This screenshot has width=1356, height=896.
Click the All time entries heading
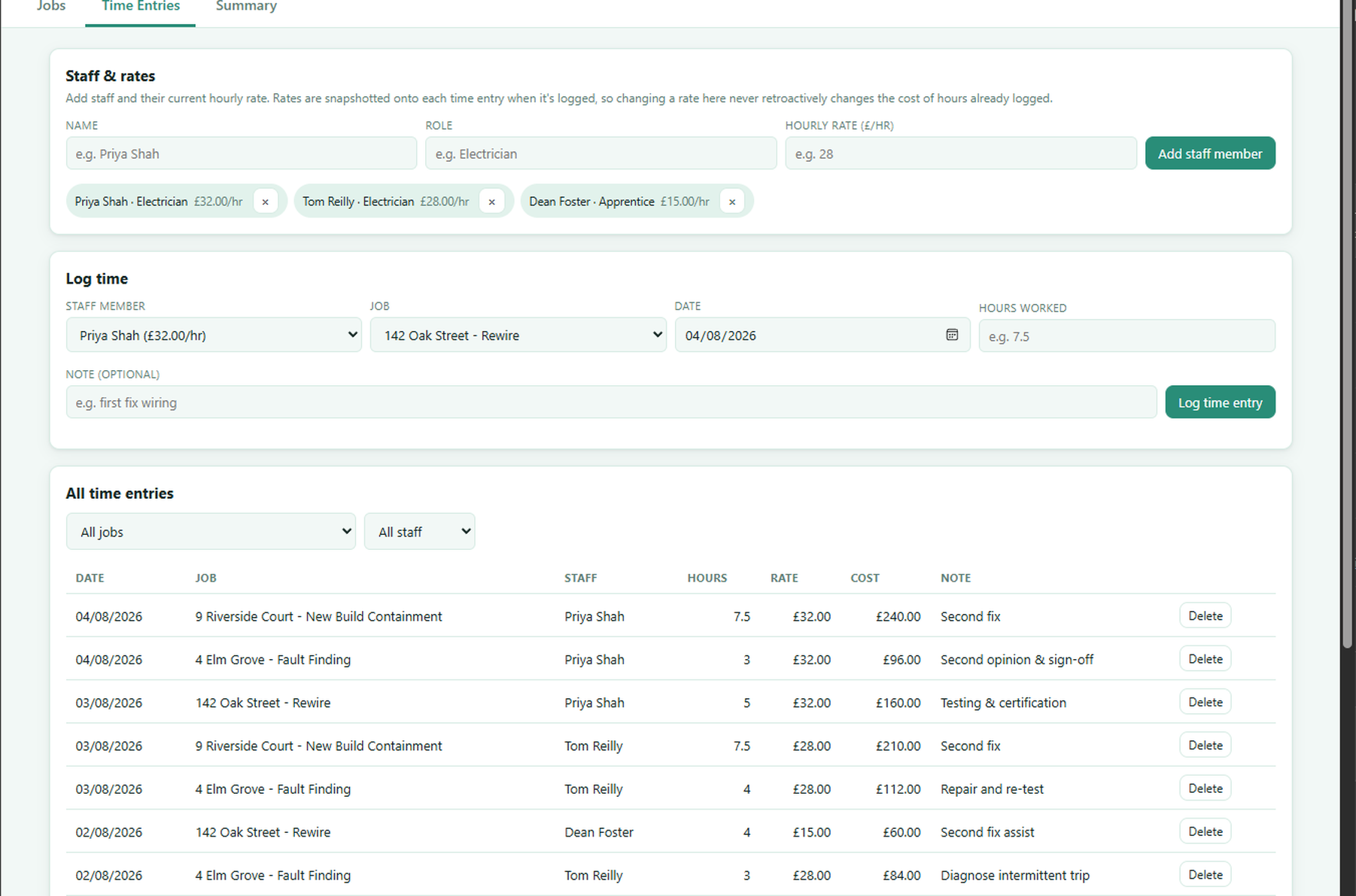tap(120, 494)
